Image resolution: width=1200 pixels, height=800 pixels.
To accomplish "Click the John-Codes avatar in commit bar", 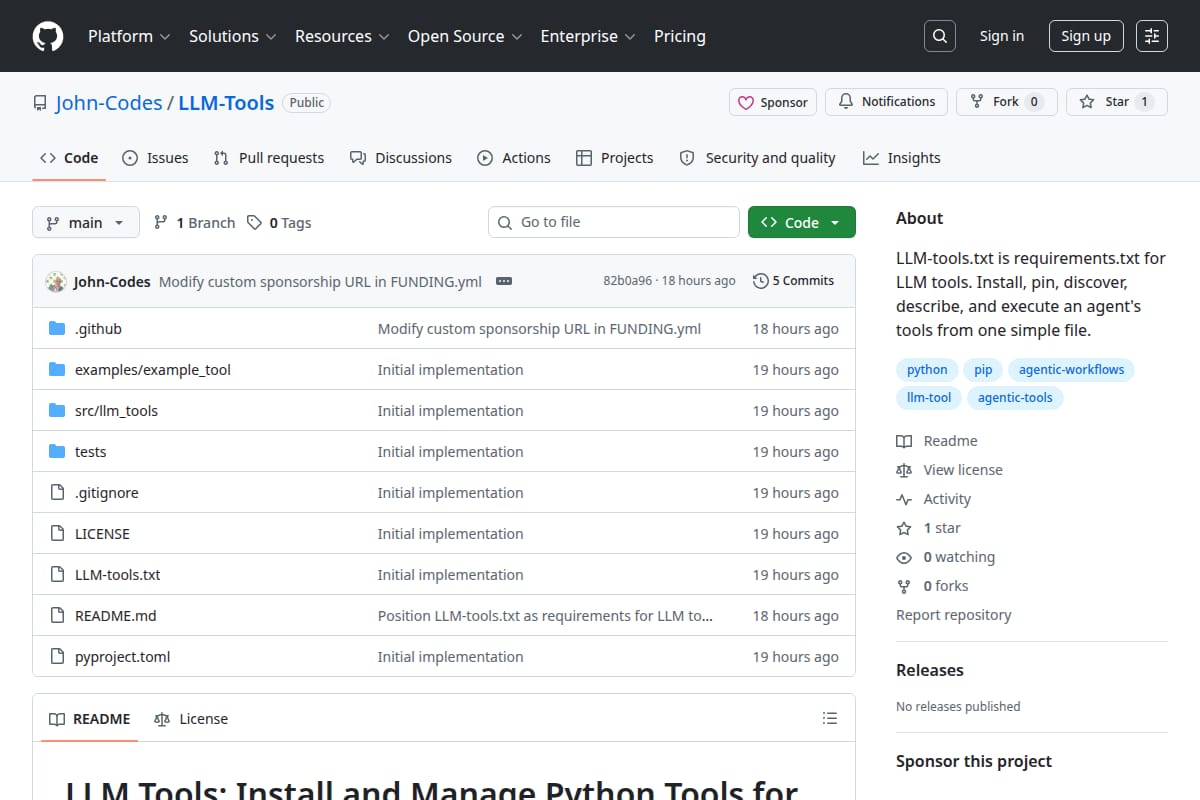I will (x=56, y=281).
